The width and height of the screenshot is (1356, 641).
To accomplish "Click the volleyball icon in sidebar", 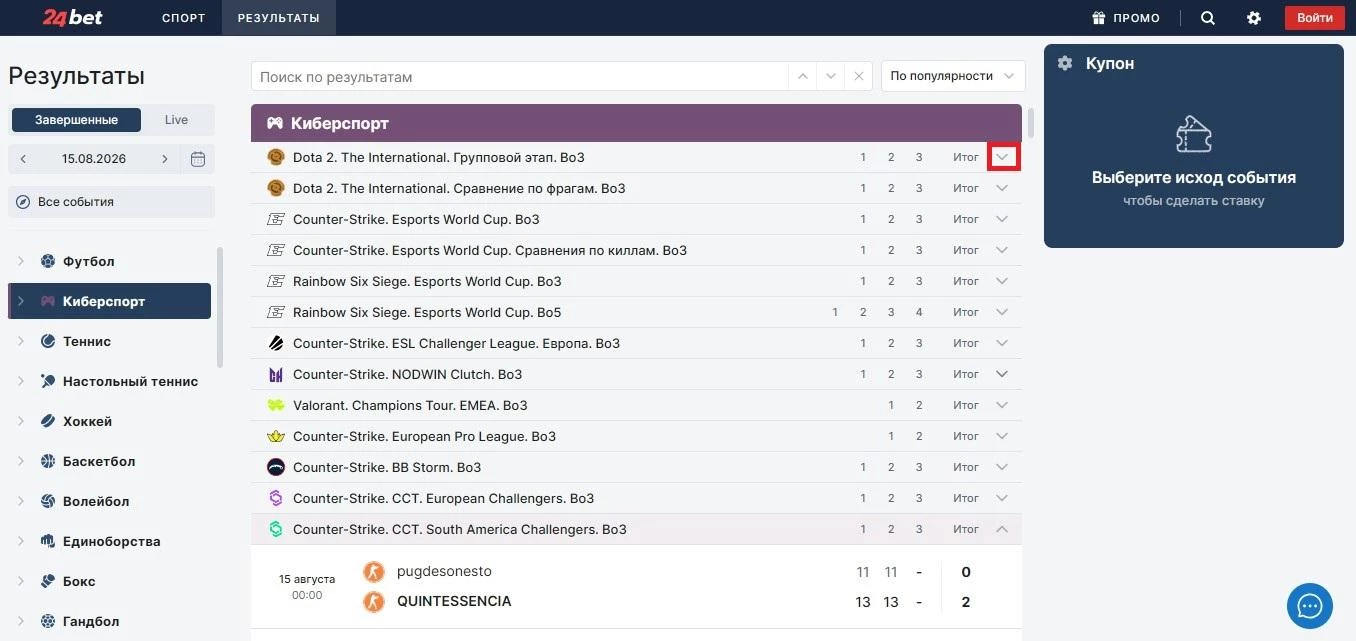I will [48, 501].
